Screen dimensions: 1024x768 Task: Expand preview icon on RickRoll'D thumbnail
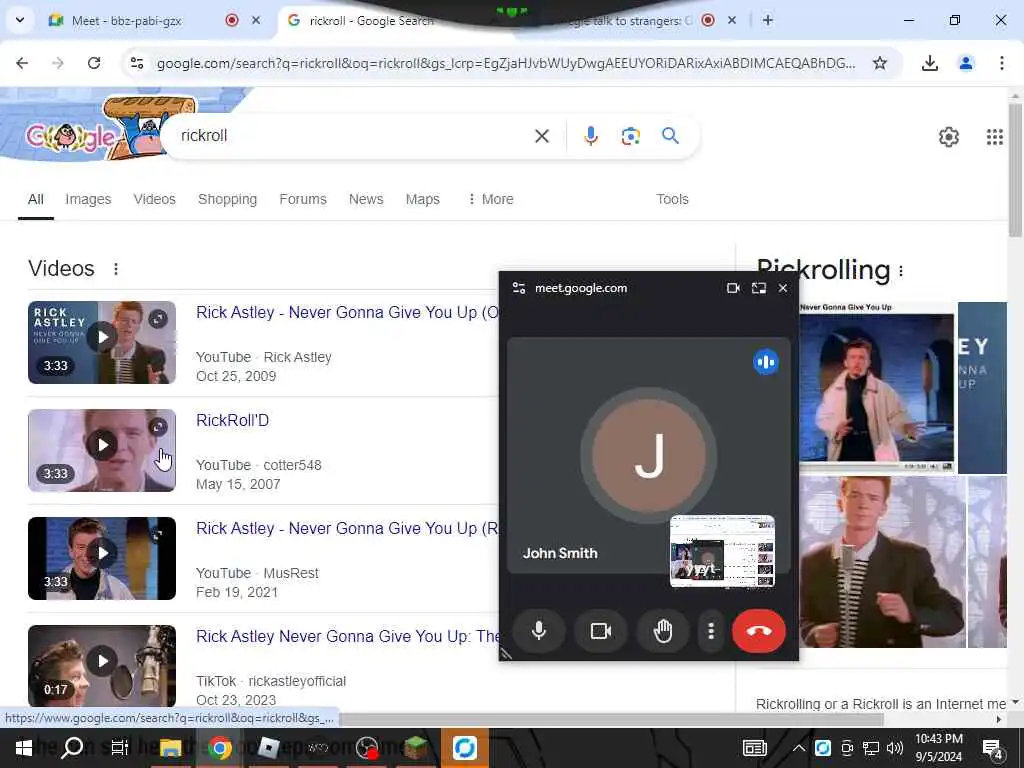pos(158,427)
